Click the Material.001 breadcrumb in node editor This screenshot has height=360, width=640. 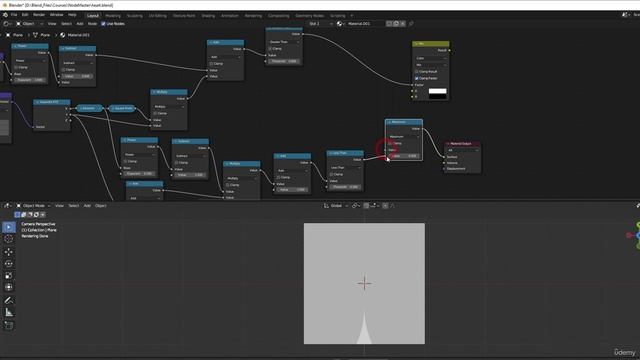[x=75, y=35]
